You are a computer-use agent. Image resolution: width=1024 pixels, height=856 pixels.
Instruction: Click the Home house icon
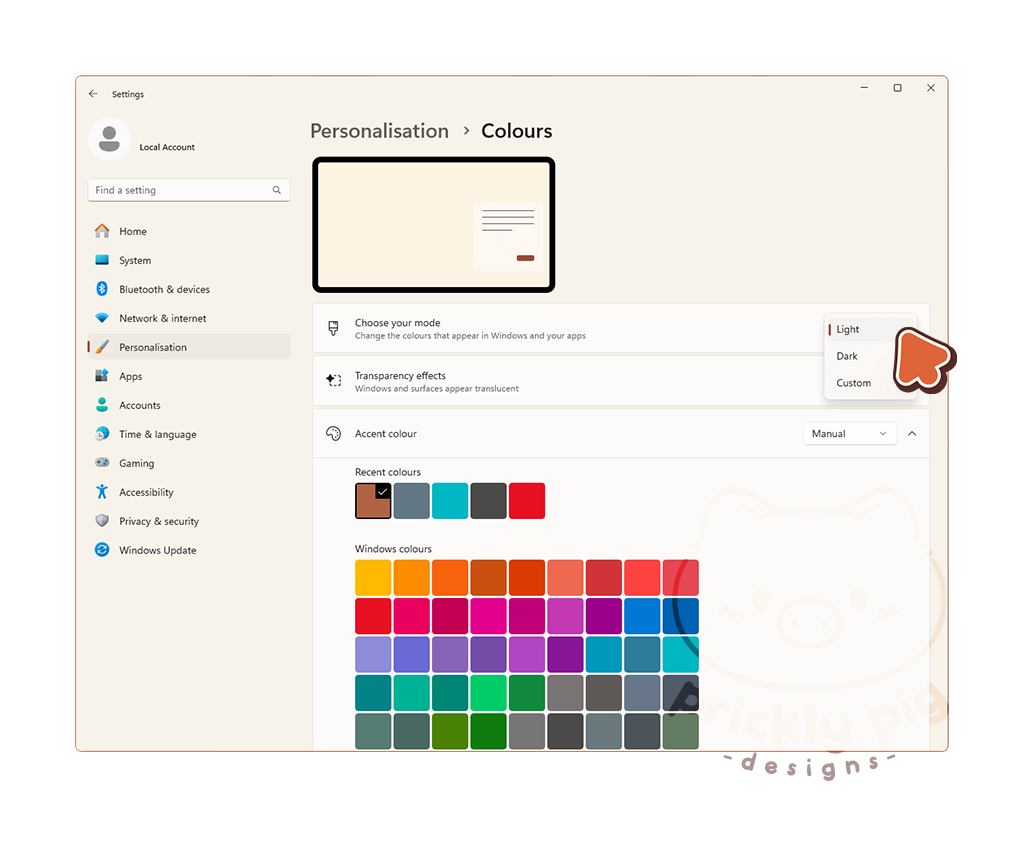pyautogui.click(x=102, y=231)
